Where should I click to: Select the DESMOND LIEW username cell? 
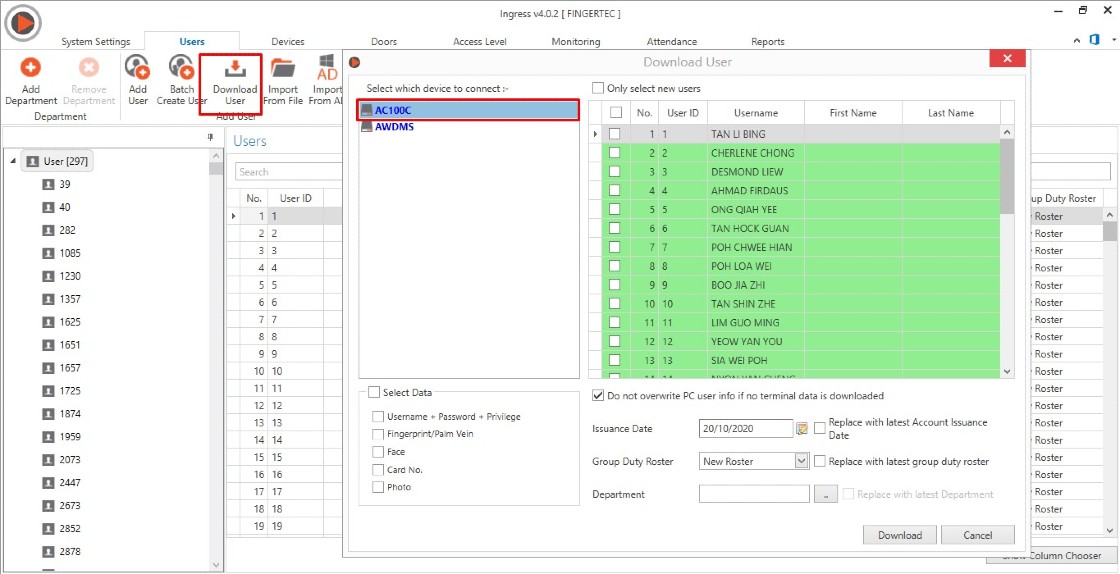pos(755,171)
